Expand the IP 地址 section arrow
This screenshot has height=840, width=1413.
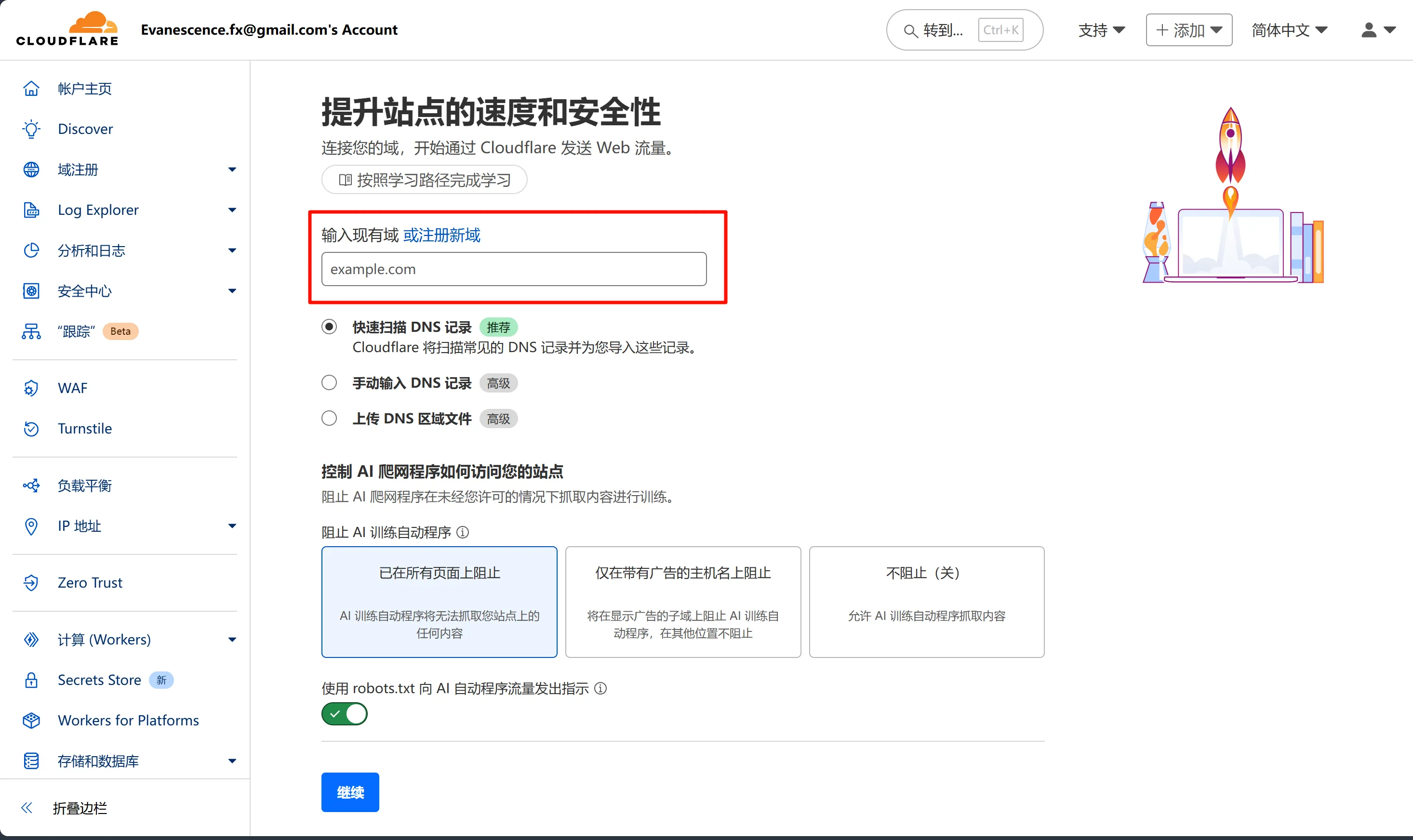[232, 526]
